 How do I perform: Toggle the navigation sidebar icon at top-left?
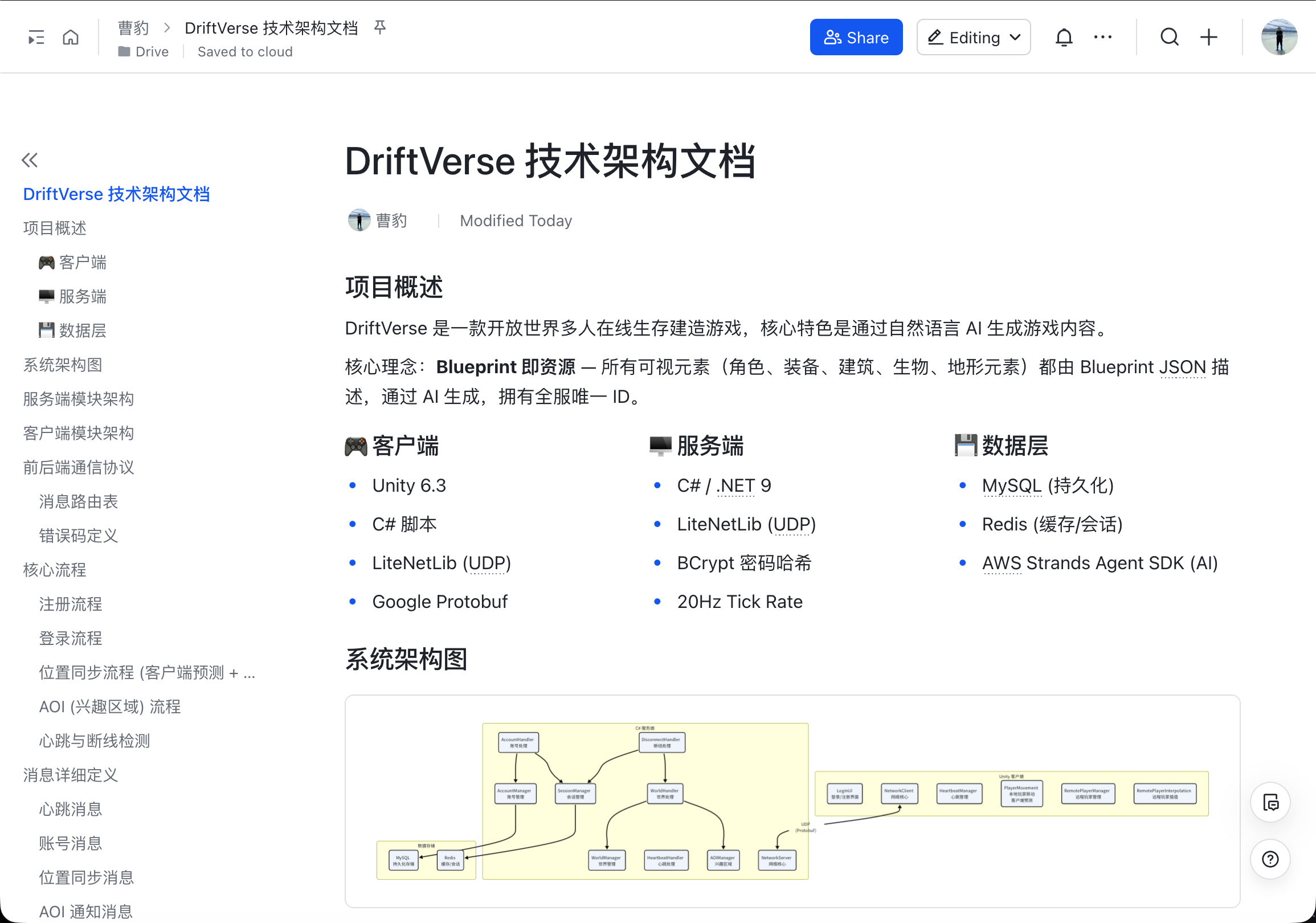pyautogui.click(x=35, y=36)
